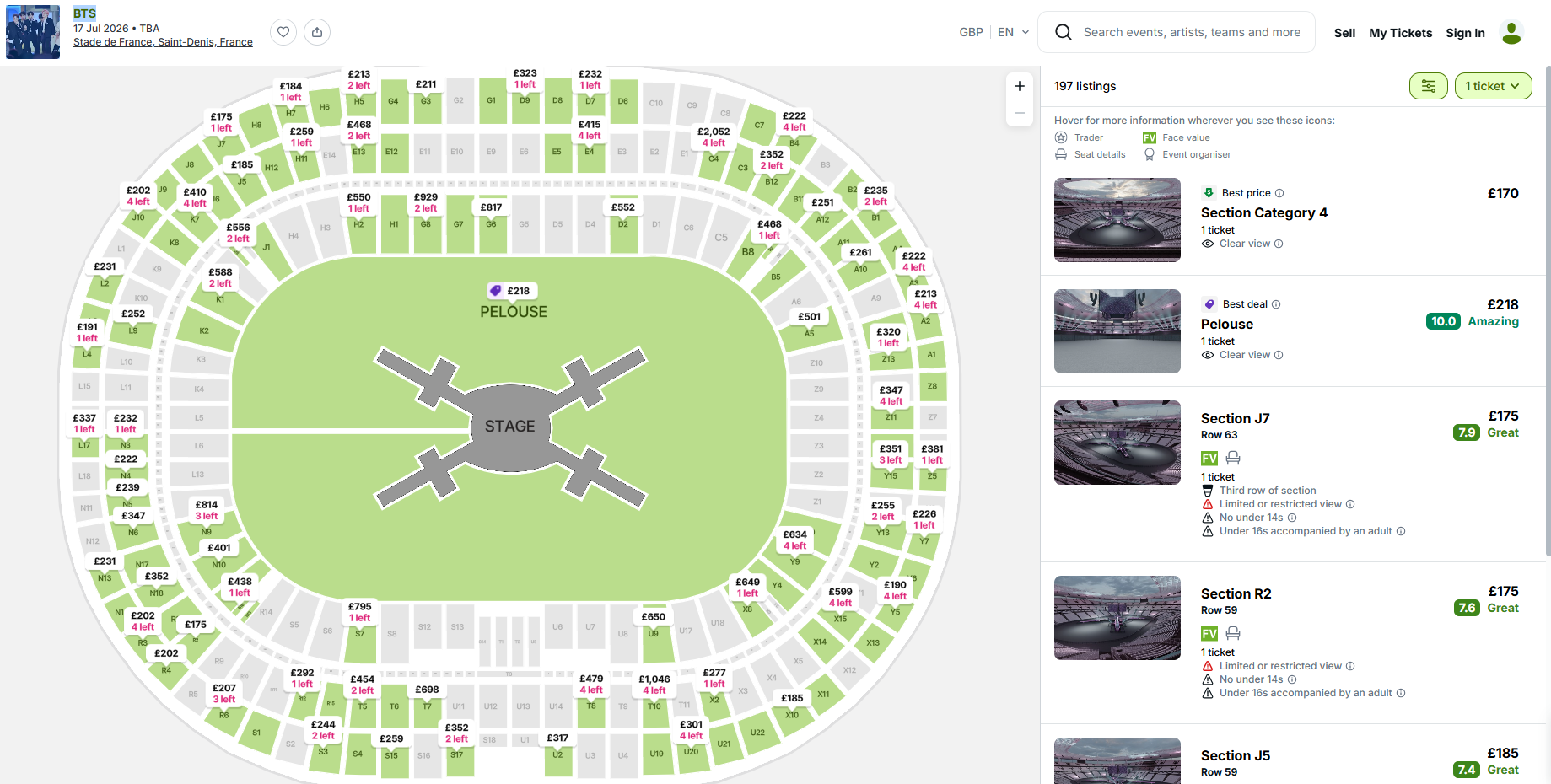The height and width of the screenshot is (784, 1551).
Task: Click the share event icon
Action: 317,32
